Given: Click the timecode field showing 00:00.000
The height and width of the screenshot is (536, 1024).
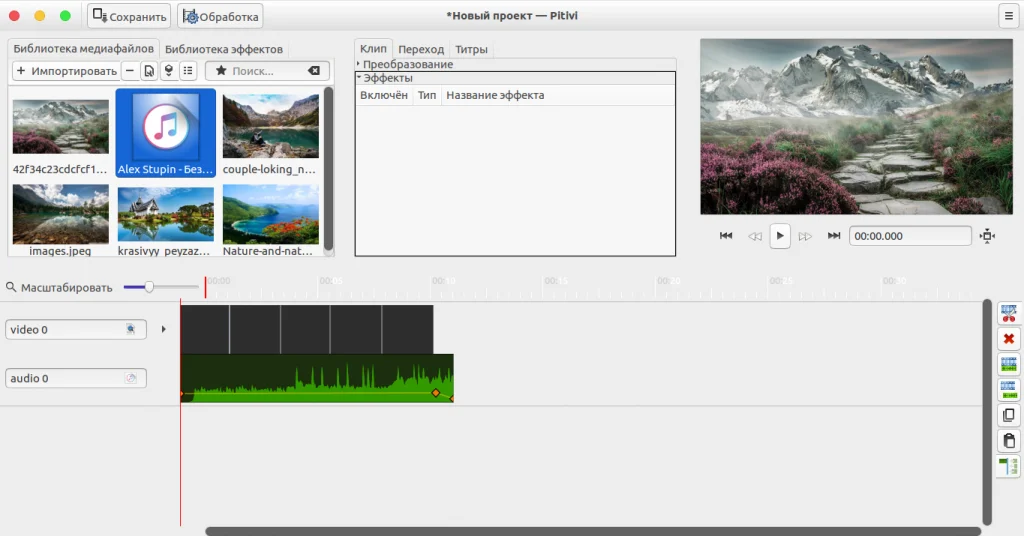Looking at the screenshot, I should pyautogui.click(x=910, y=236).
